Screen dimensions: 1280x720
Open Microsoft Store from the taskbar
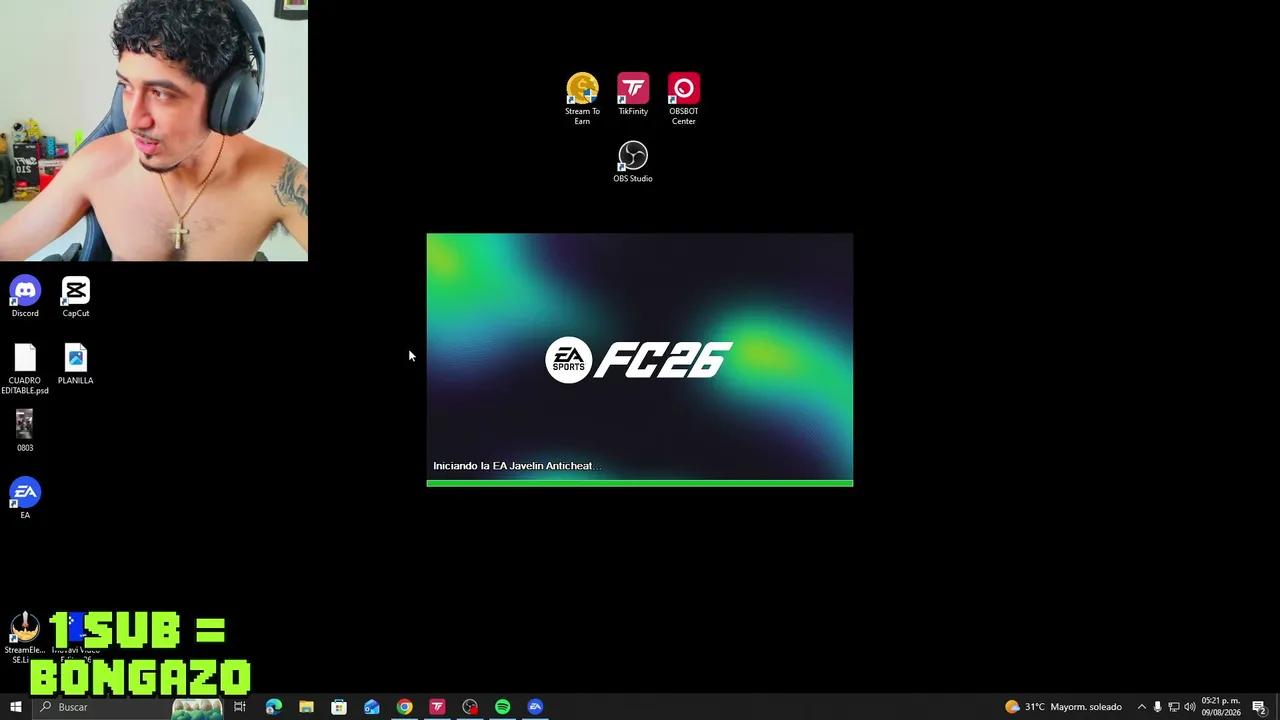pos(339,707)
